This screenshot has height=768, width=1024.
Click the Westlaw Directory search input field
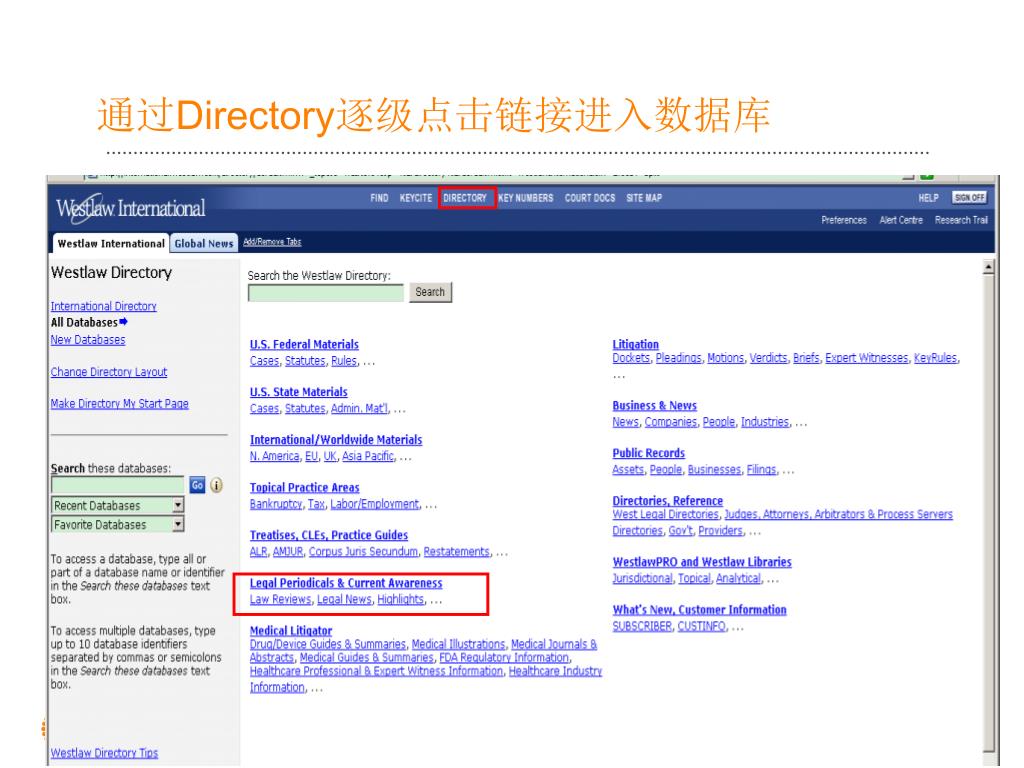[x=326, y=293]
